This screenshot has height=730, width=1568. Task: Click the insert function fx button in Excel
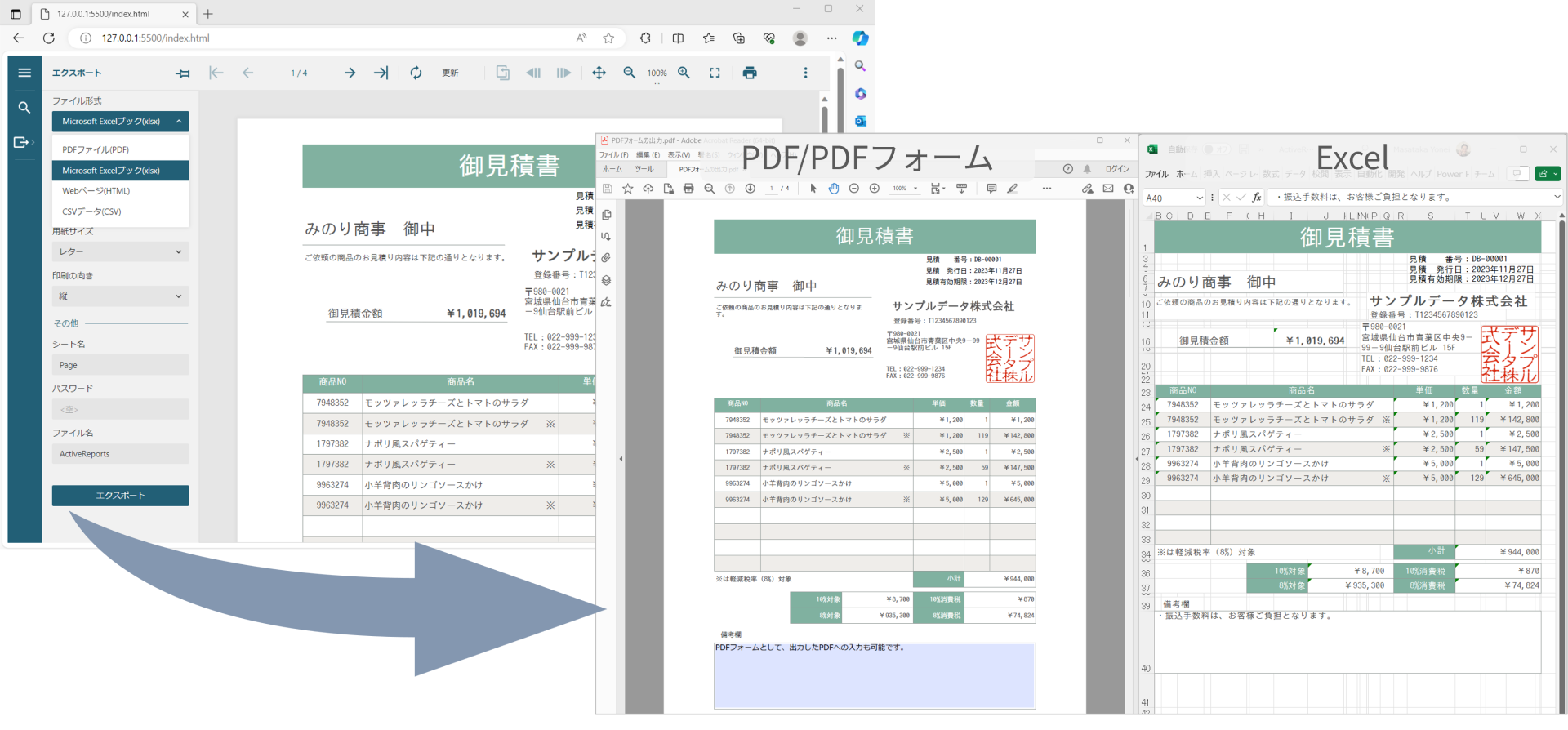tap(1257, 197)
